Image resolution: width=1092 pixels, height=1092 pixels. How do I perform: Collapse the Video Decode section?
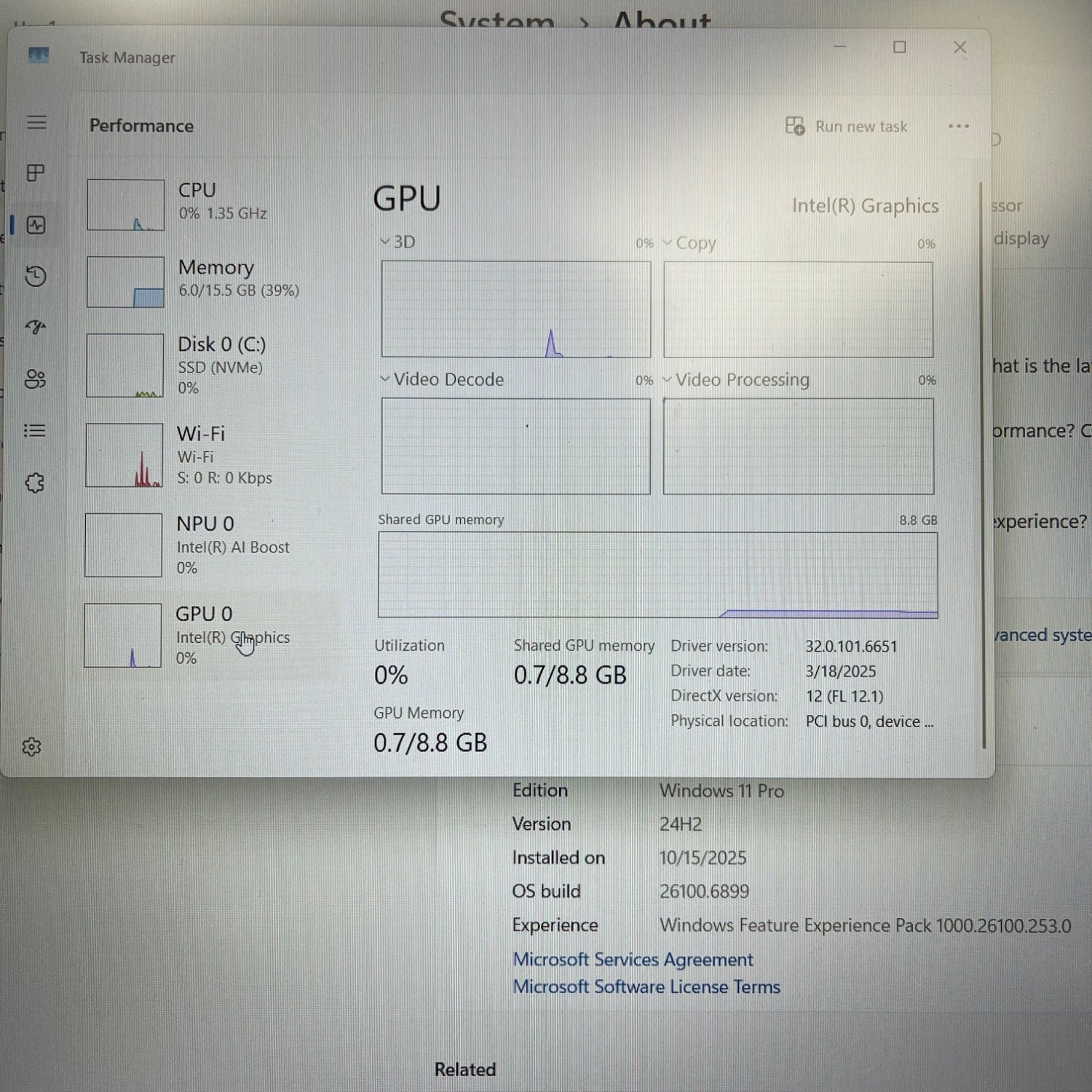(x=384, y=379)
